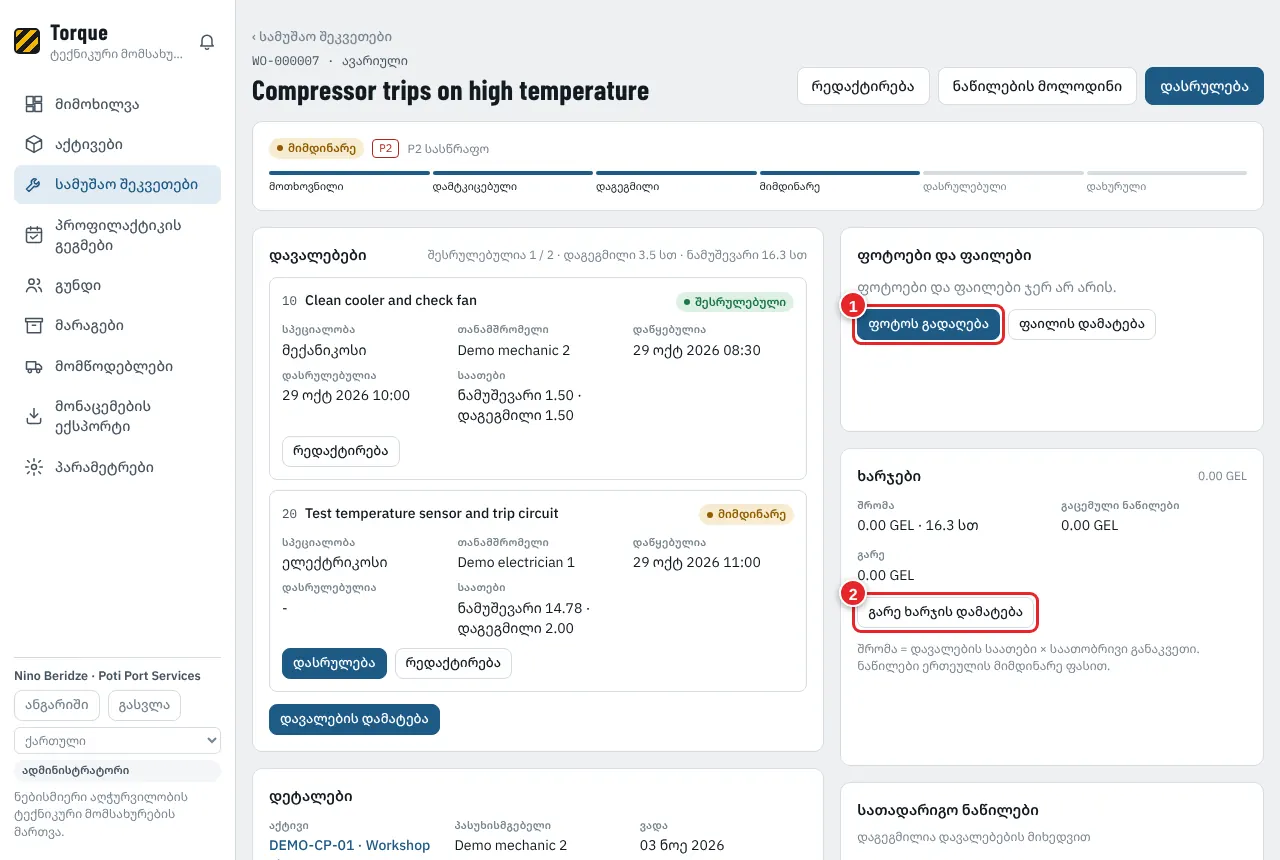This screenshot has width=1280, height=860.
Task: Go to მიმოხილვა in sidebar
Action: click(117, 104)
